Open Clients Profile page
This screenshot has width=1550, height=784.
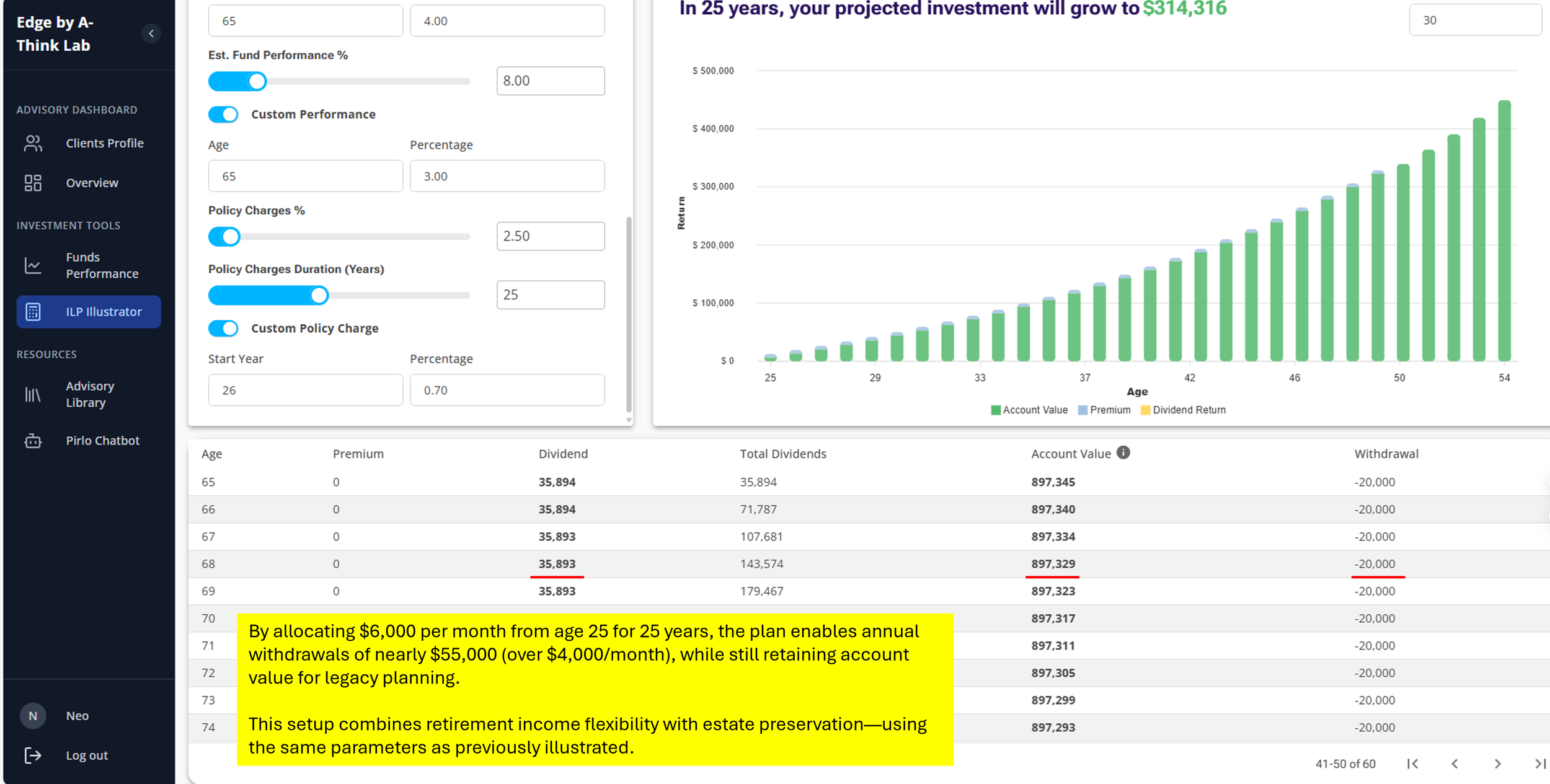(x=105, y=143)
